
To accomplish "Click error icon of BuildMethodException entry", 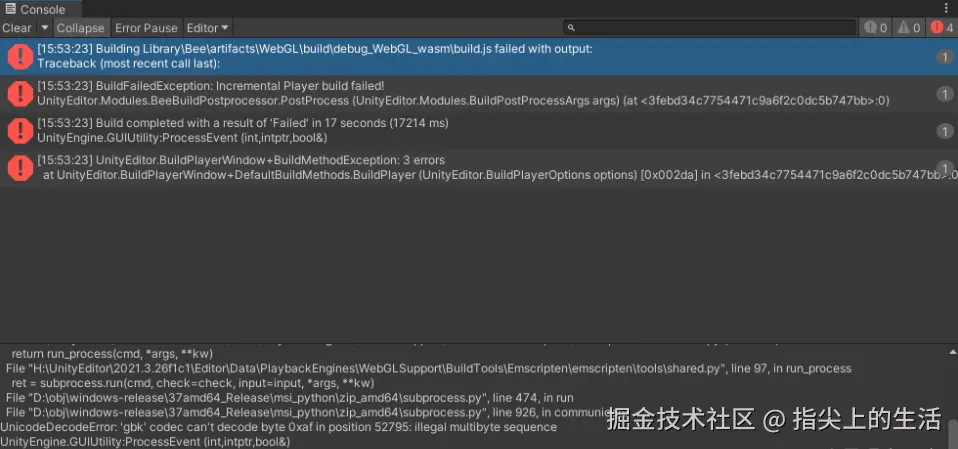I will (20, 169).
